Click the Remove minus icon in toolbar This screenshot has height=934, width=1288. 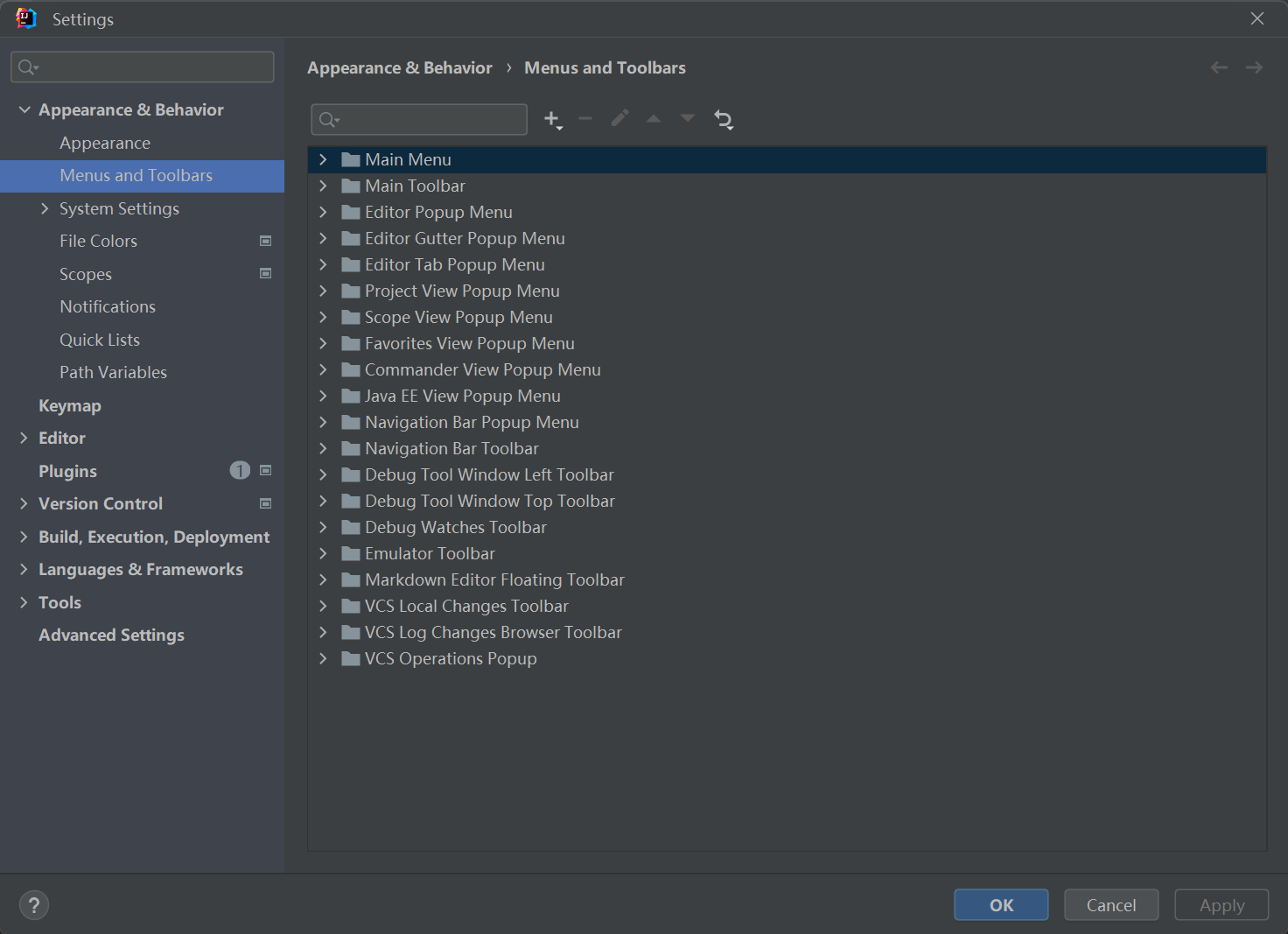coord(585,119)
